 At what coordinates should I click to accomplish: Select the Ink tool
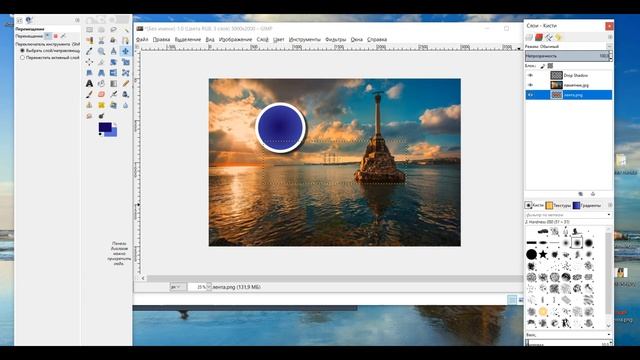tap(125, 94)
